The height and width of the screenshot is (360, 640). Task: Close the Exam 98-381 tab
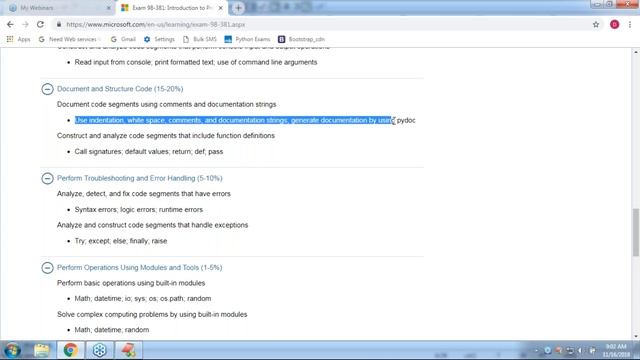[221, 8]
